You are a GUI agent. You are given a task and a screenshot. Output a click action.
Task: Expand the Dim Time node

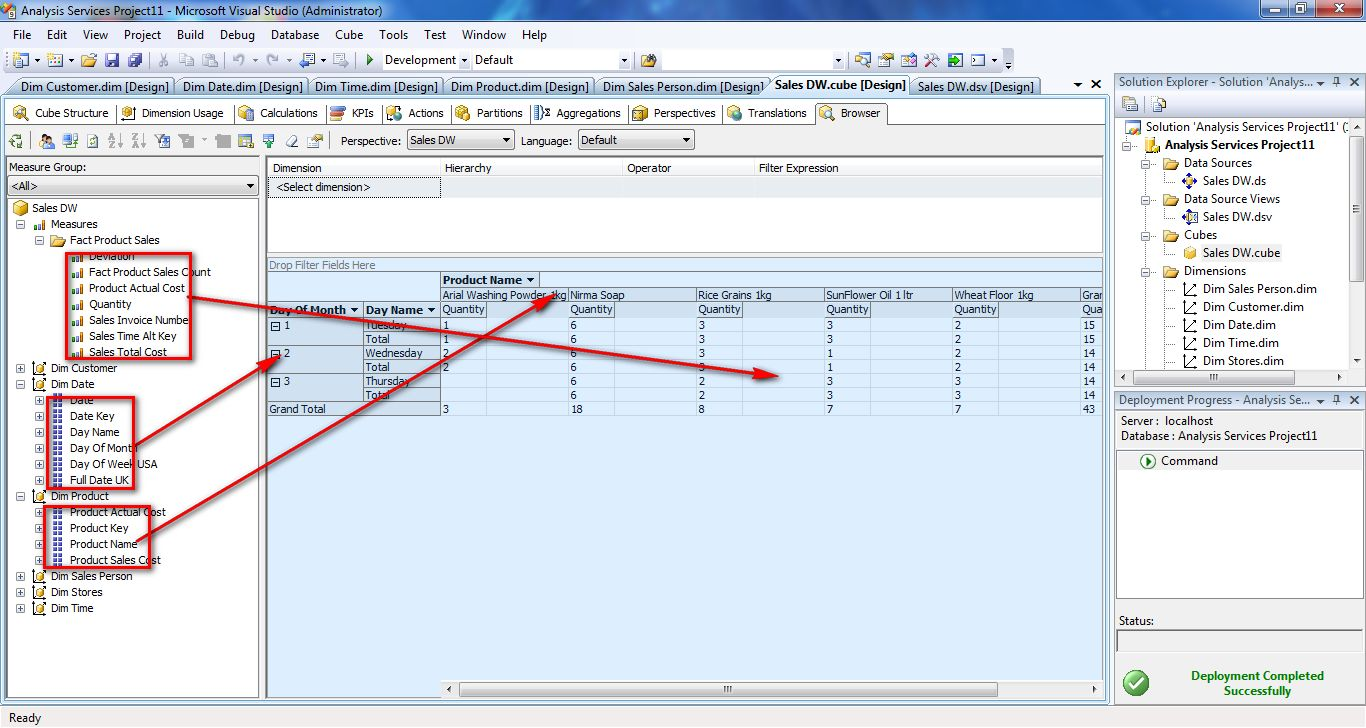coord(20,608)
